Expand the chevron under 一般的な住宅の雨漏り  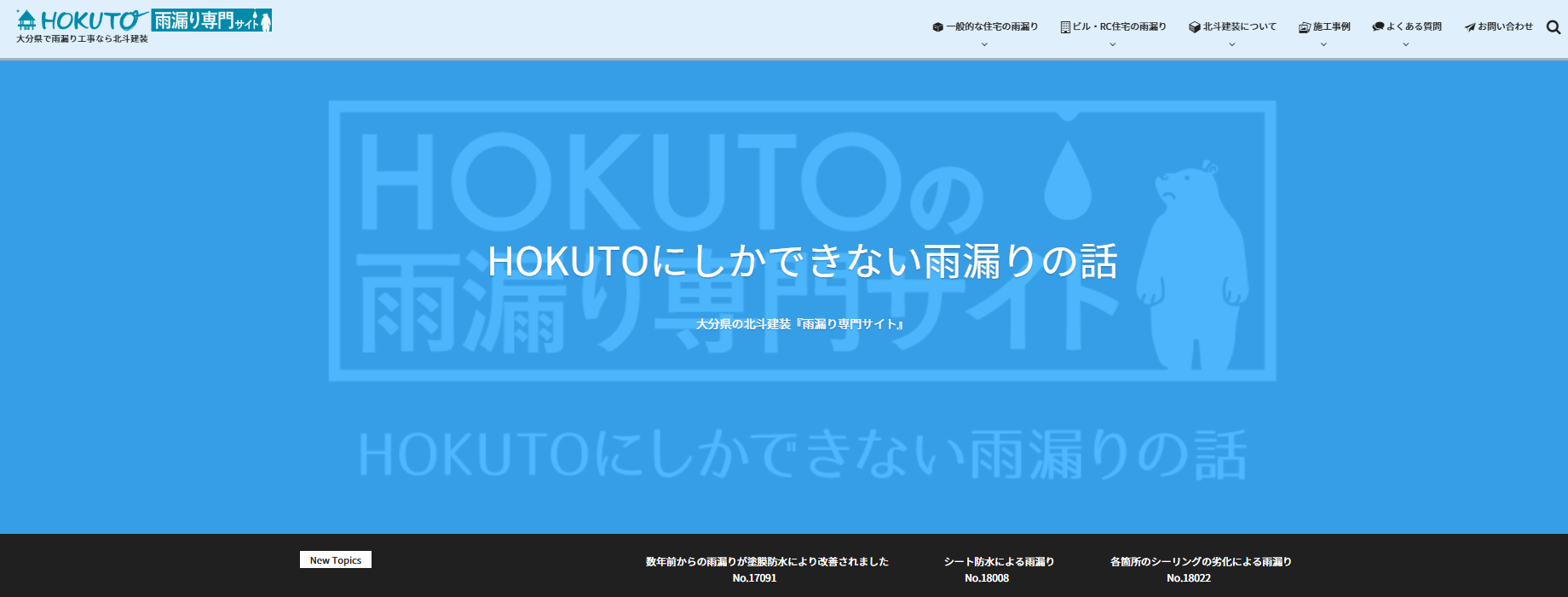[984, 44]
